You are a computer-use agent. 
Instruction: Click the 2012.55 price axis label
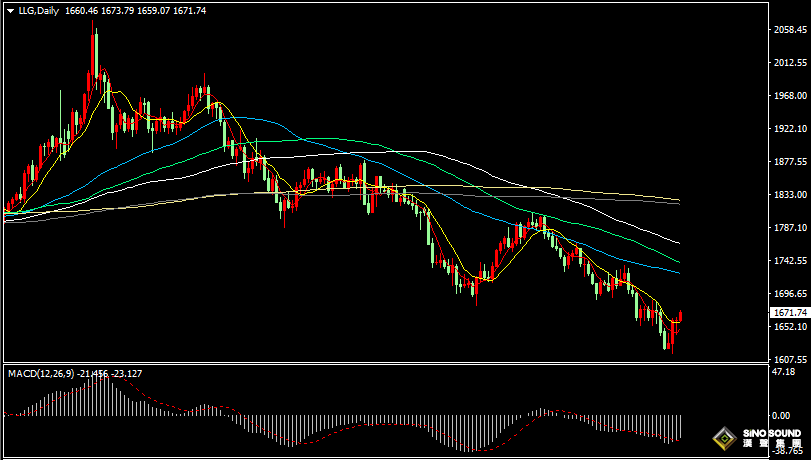pos(790,63)
